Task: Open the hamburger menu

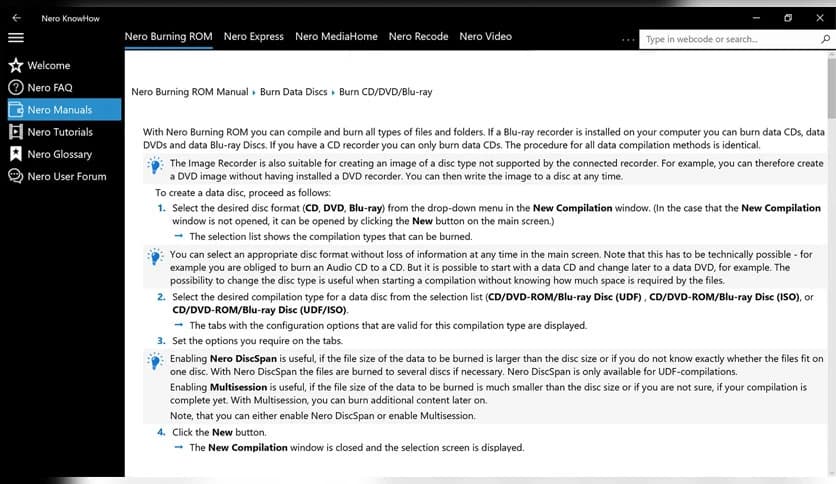Action: (x=16, y=37)
